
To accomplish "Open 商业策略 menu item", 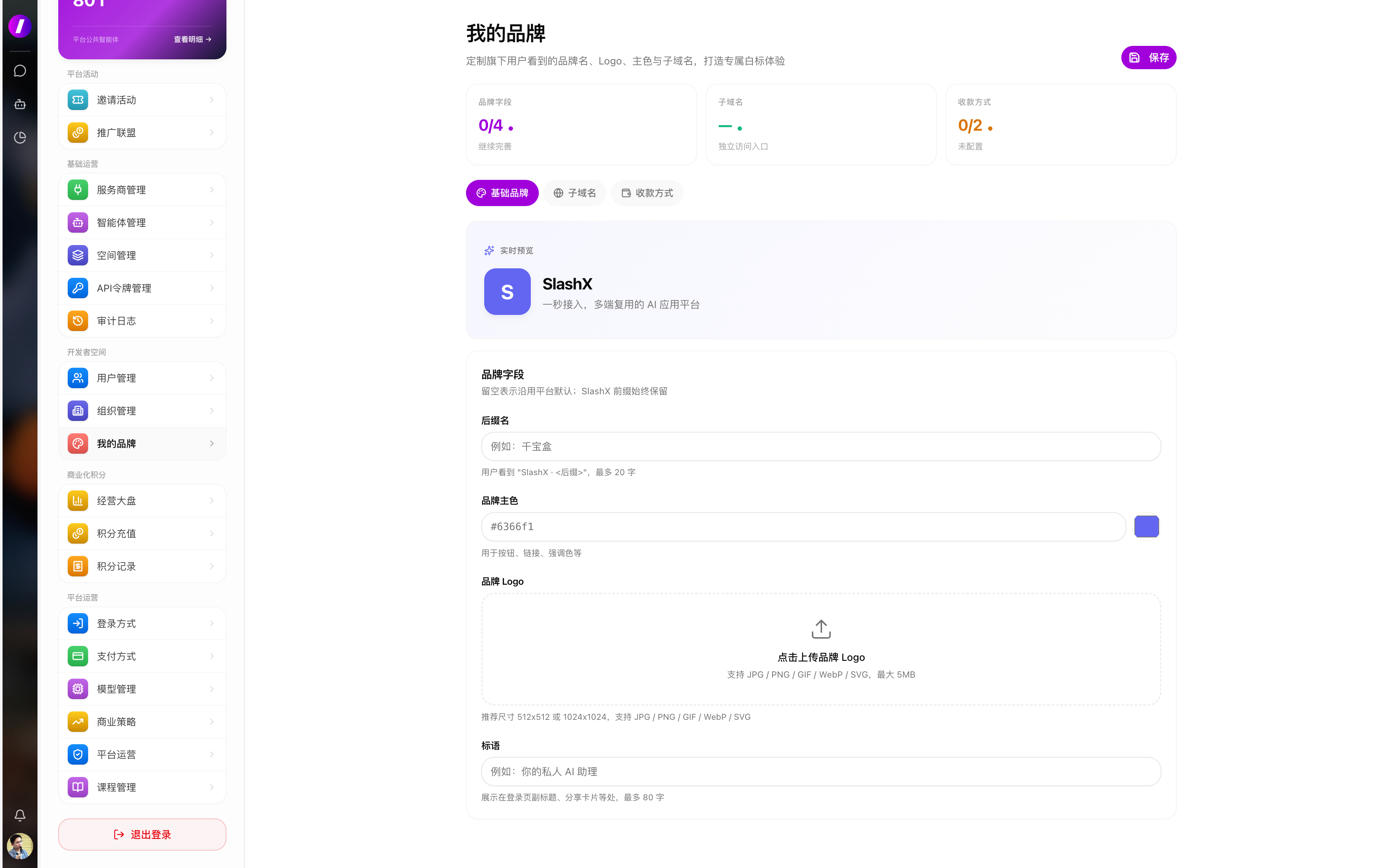I will (x=142, y=722).
